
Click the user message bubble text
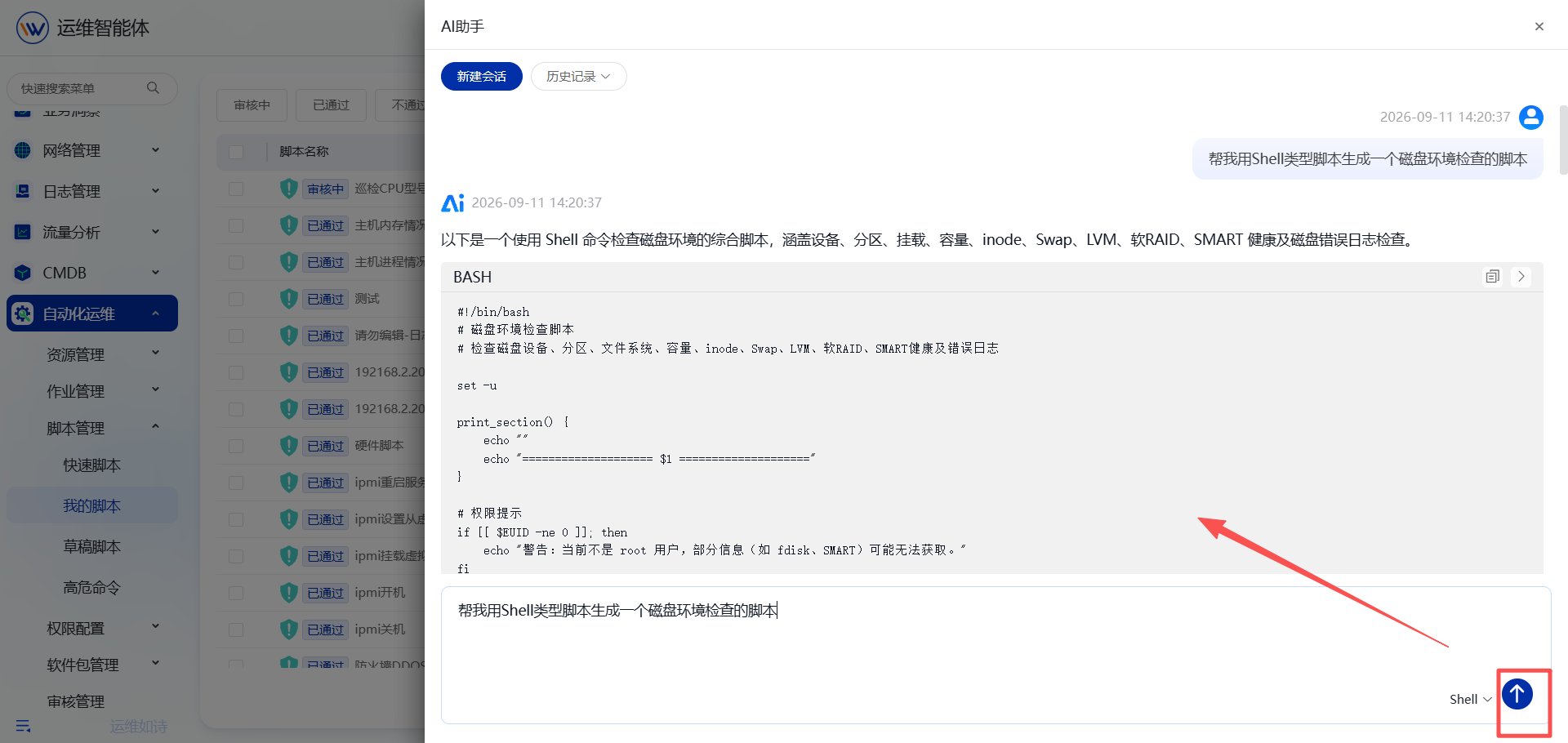pos(1367,159)
